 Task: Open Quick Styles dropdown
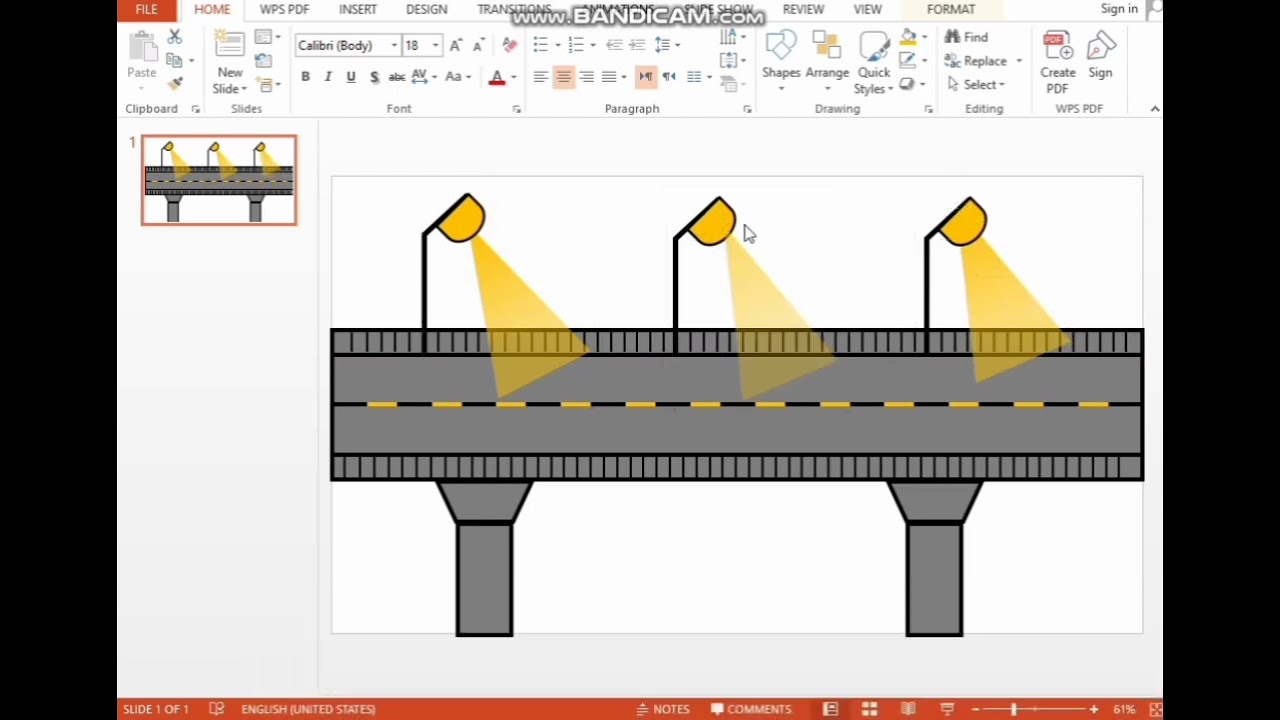[x=874, y=60]
